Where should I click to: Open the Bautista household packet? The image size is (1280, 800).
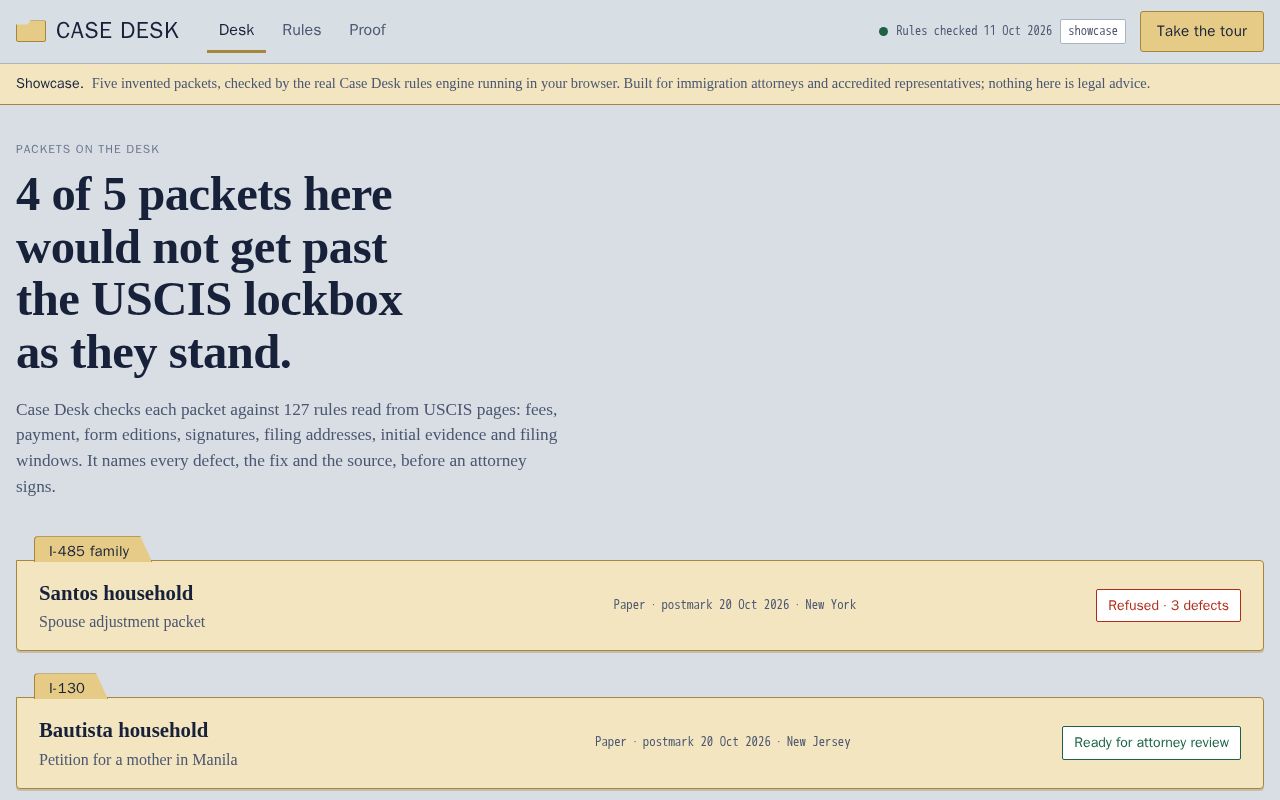pos(640,742)
